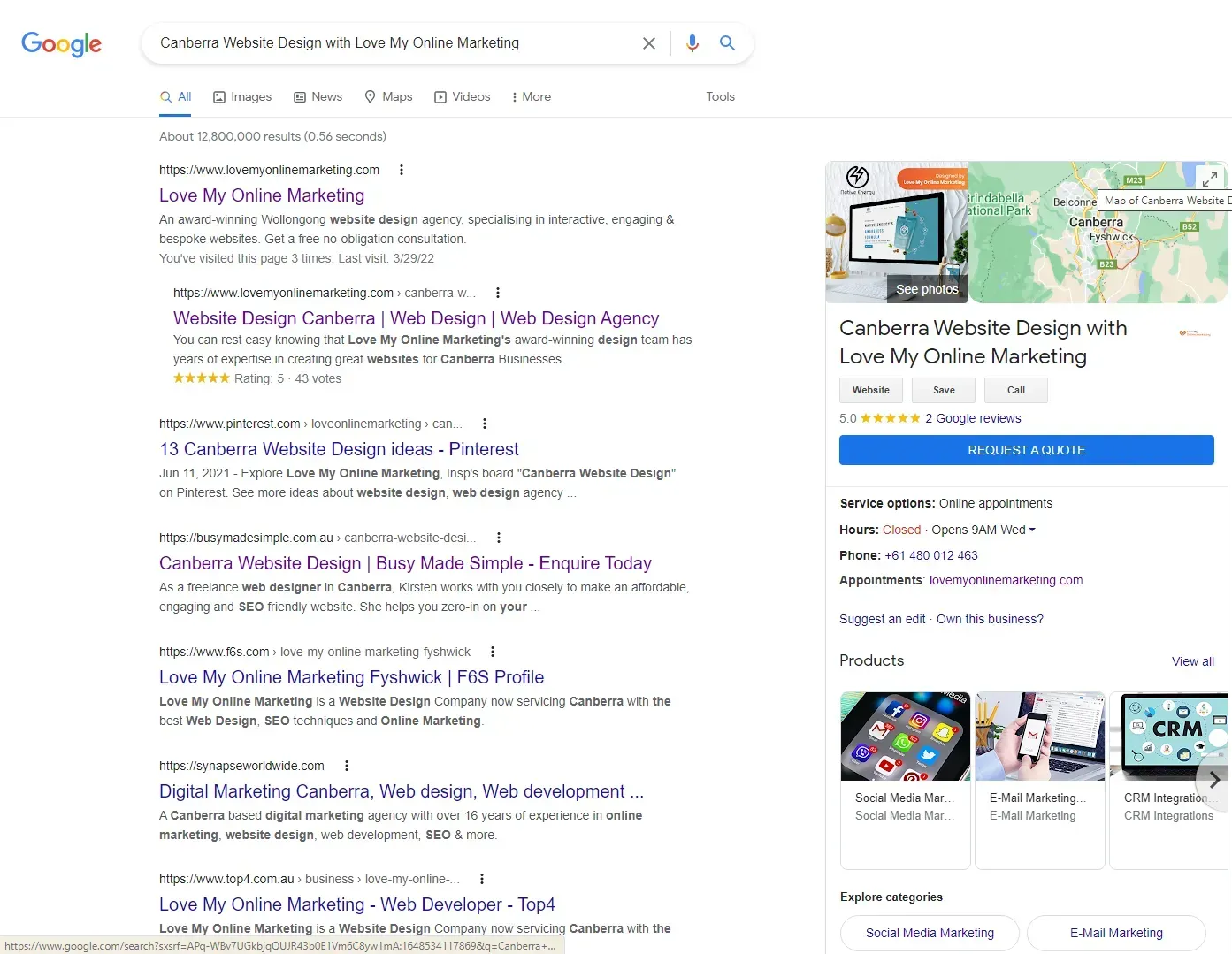Click the Google logo
Viewport: 1232px width, 954px height.
click(61, 43)
